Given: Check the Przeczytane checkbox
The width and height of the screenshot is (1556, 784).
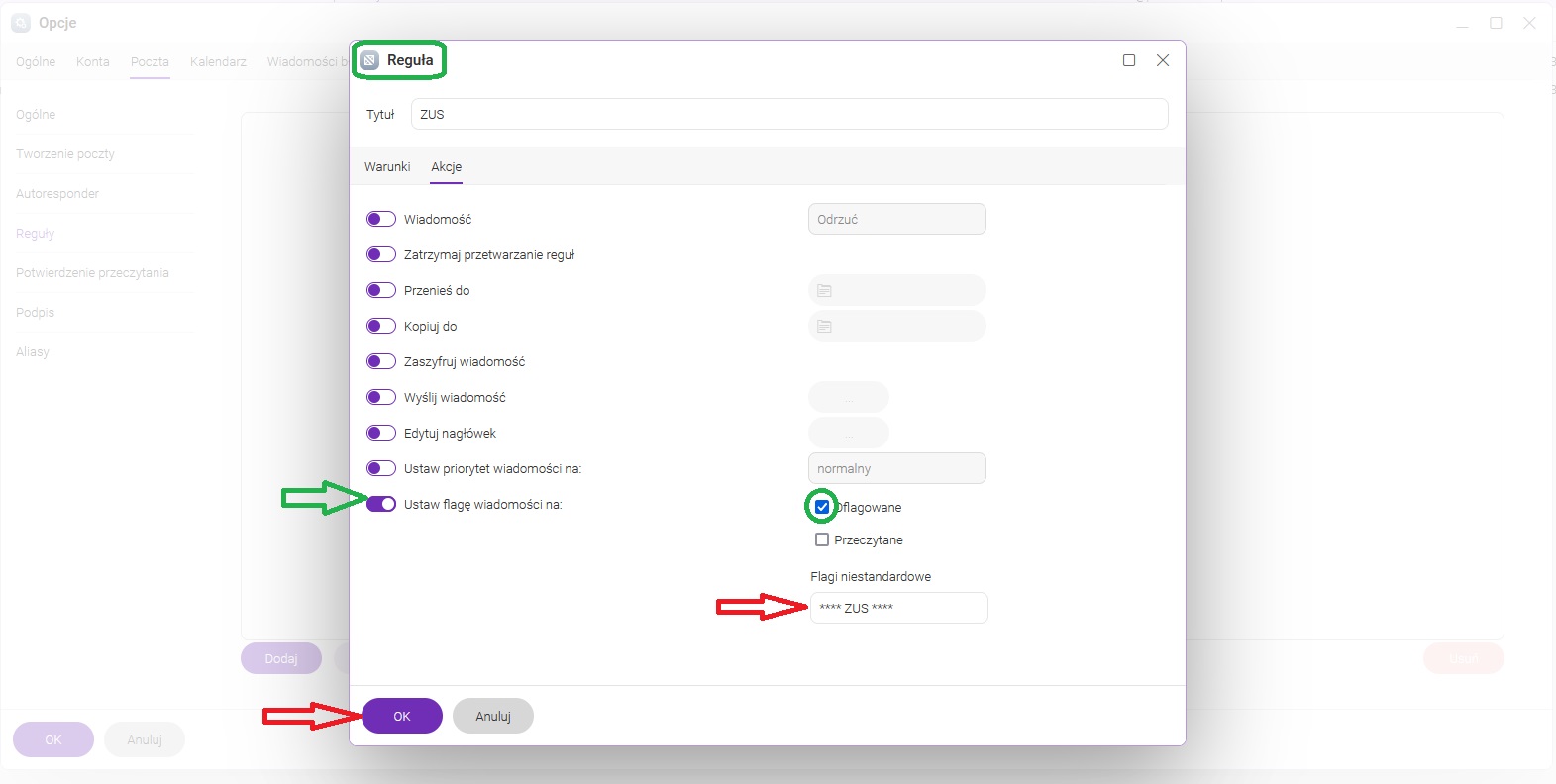Looking at the screenshot, I should (822, 539).
